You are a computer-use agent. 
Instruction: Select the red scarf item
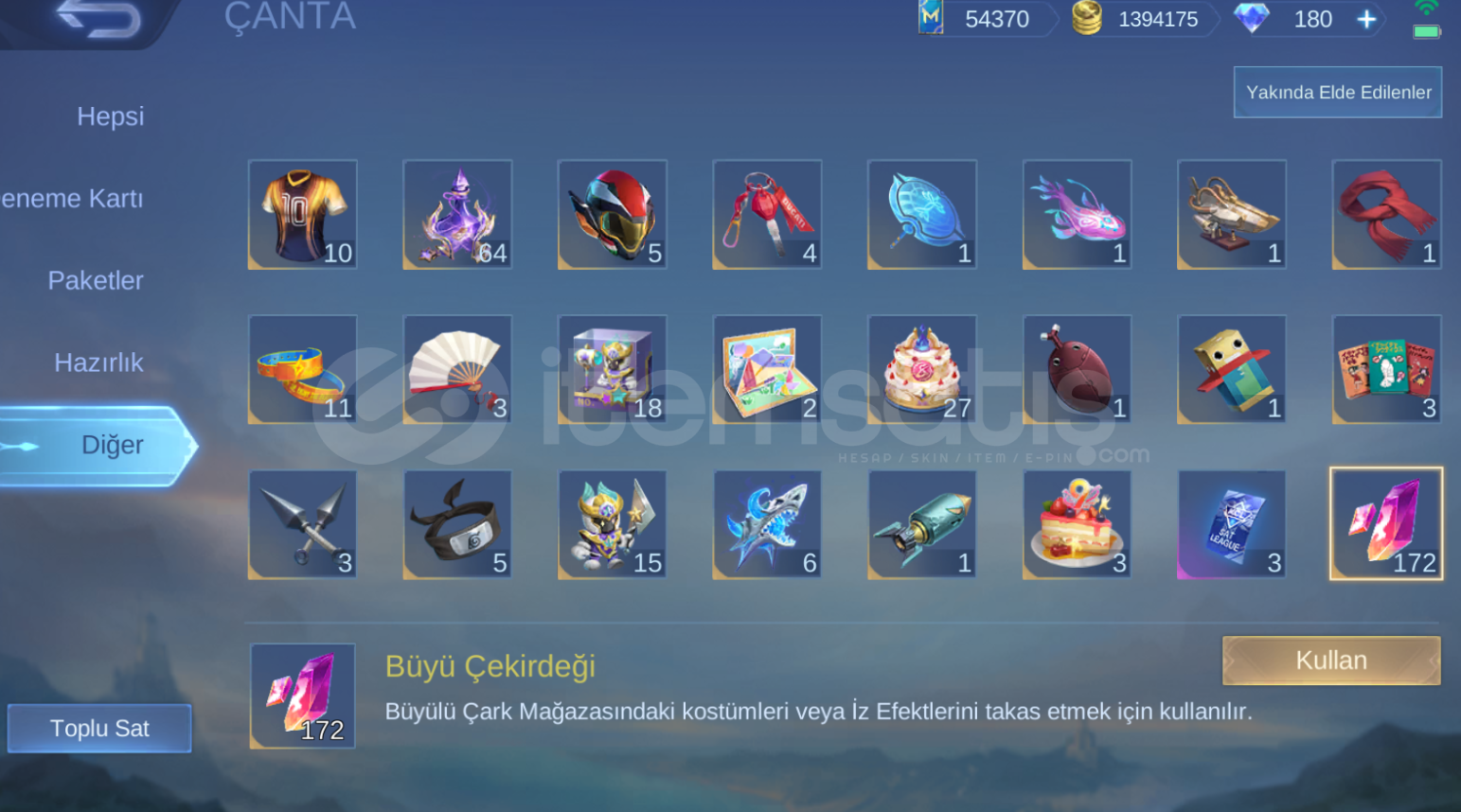1387,215
